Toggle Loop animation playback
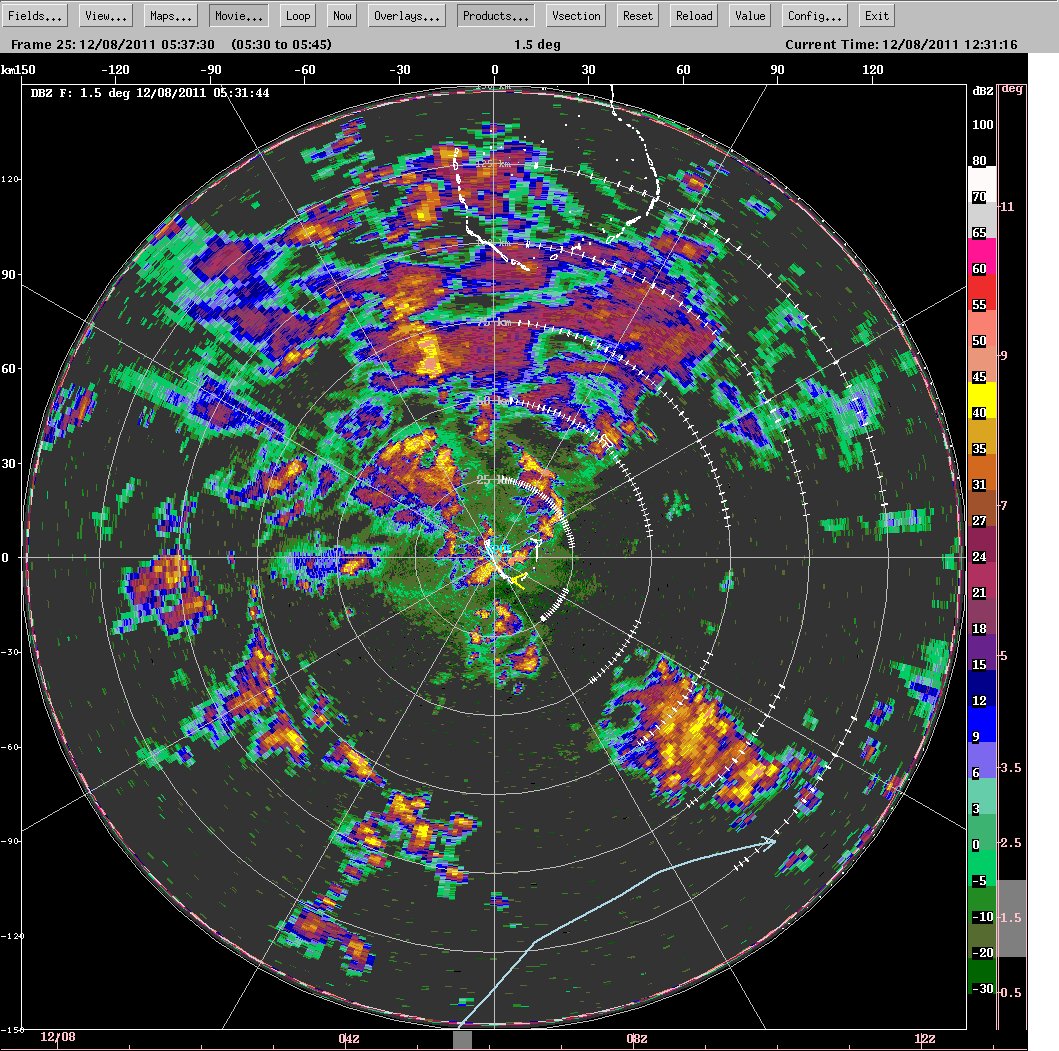1059x1051 pixels. coord(297,15)
